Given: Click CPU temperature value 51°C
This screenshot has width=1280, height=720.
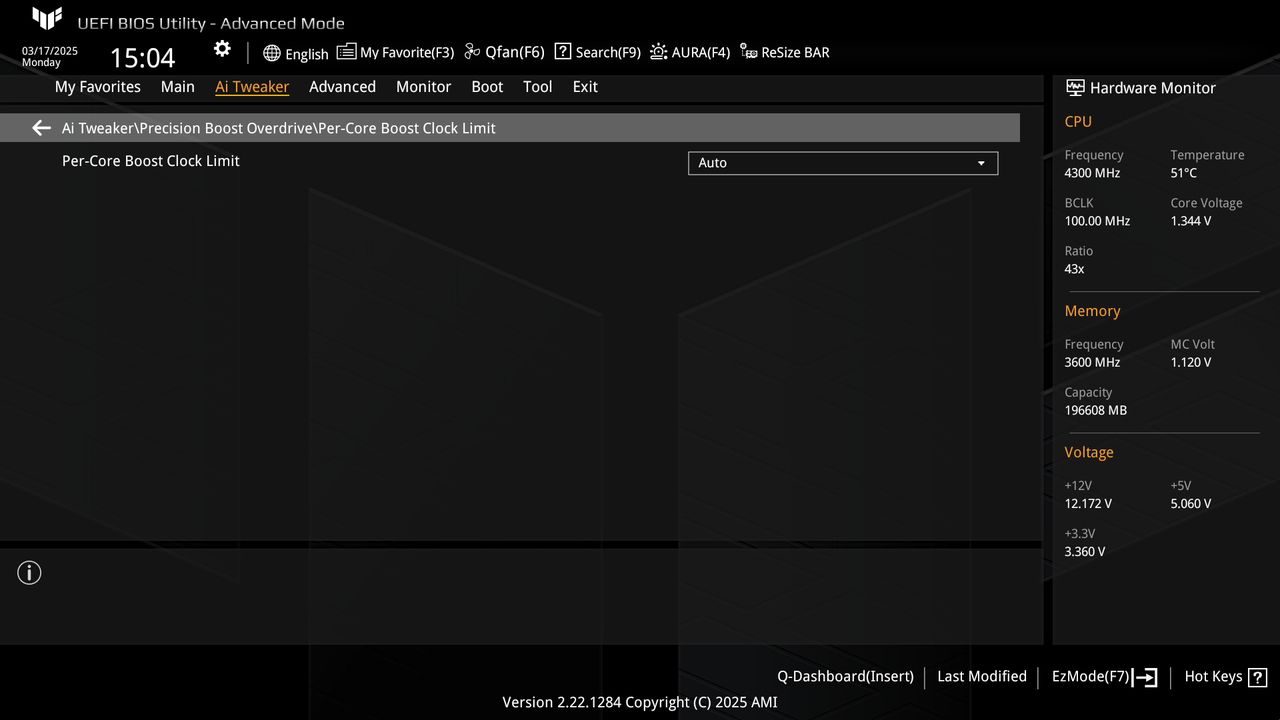Looking at the screenshot, I should [1184, 173].
